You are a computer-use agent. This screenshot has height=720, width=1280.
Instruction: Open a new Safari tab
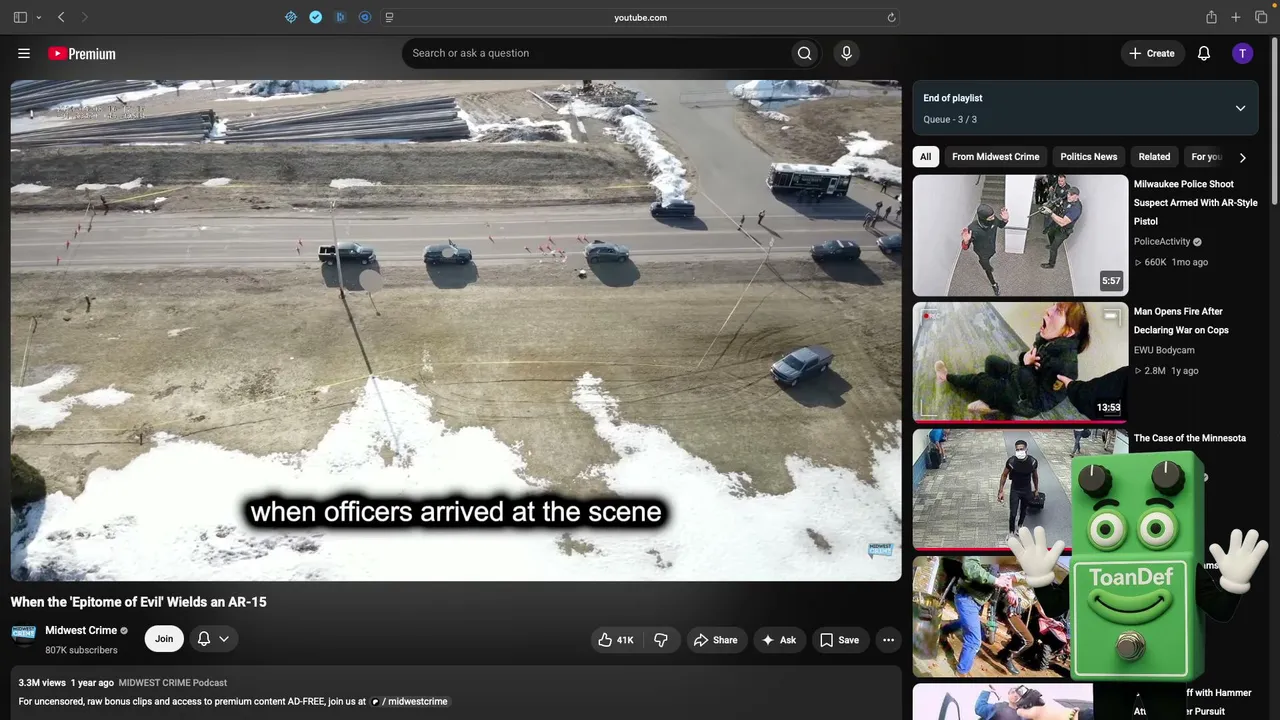pos(1236,17)
